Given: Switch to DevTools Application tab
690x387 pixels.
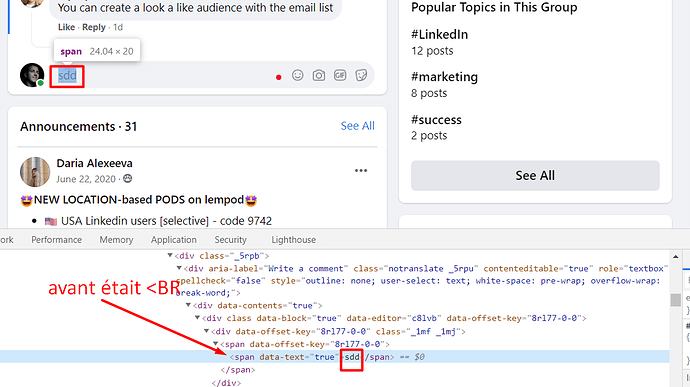Looking at the screenshot, I should (x=174, y=240).
